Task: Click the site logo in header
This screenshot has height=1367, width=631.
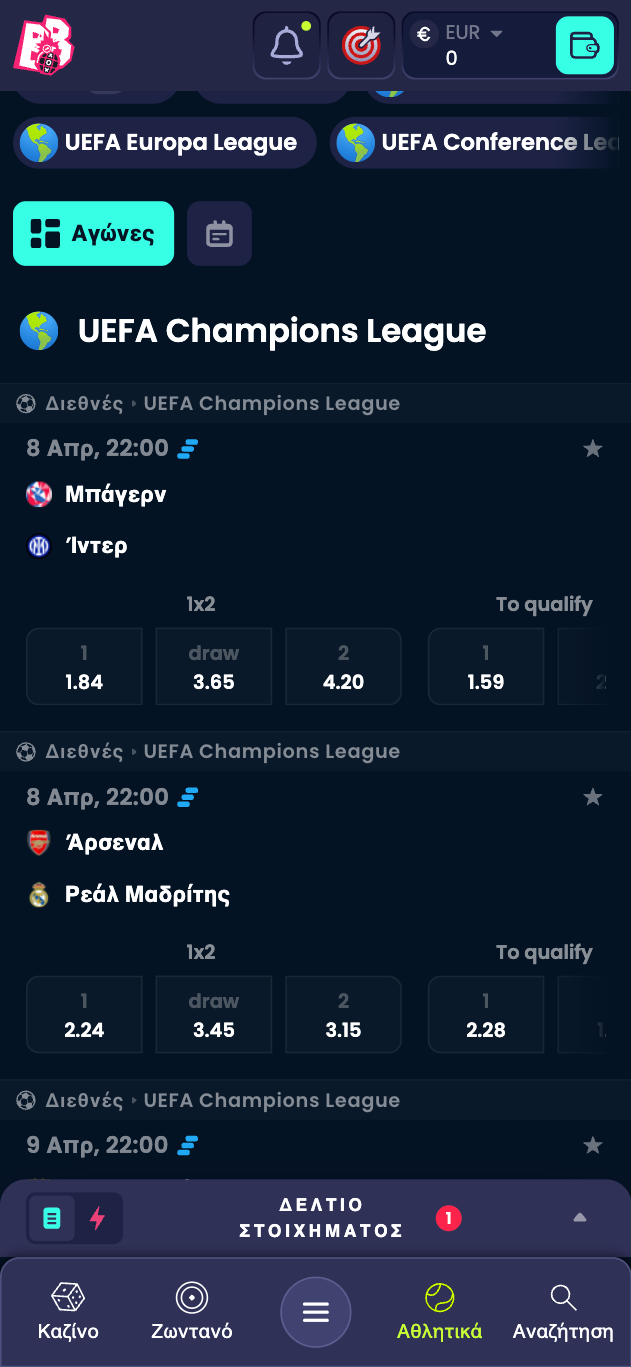Action: point(44,45)
